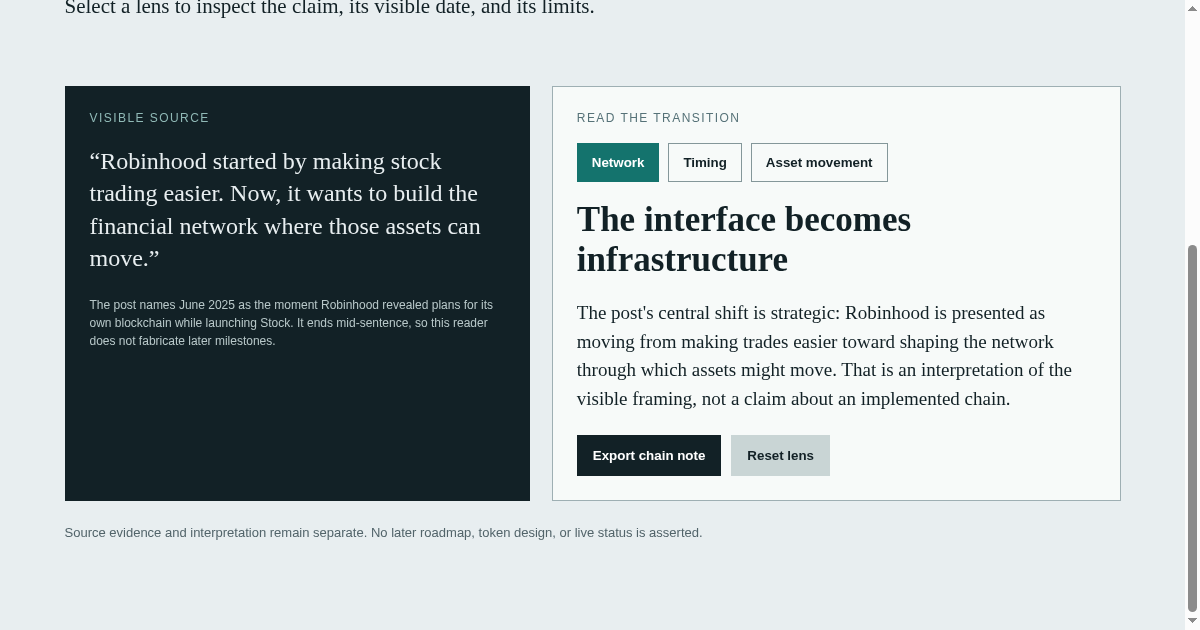The width and height of the screenshot is (1200, 630).
Task: Click the 'Select a lens to inspect' instruction
Action: tap(329, 8)
